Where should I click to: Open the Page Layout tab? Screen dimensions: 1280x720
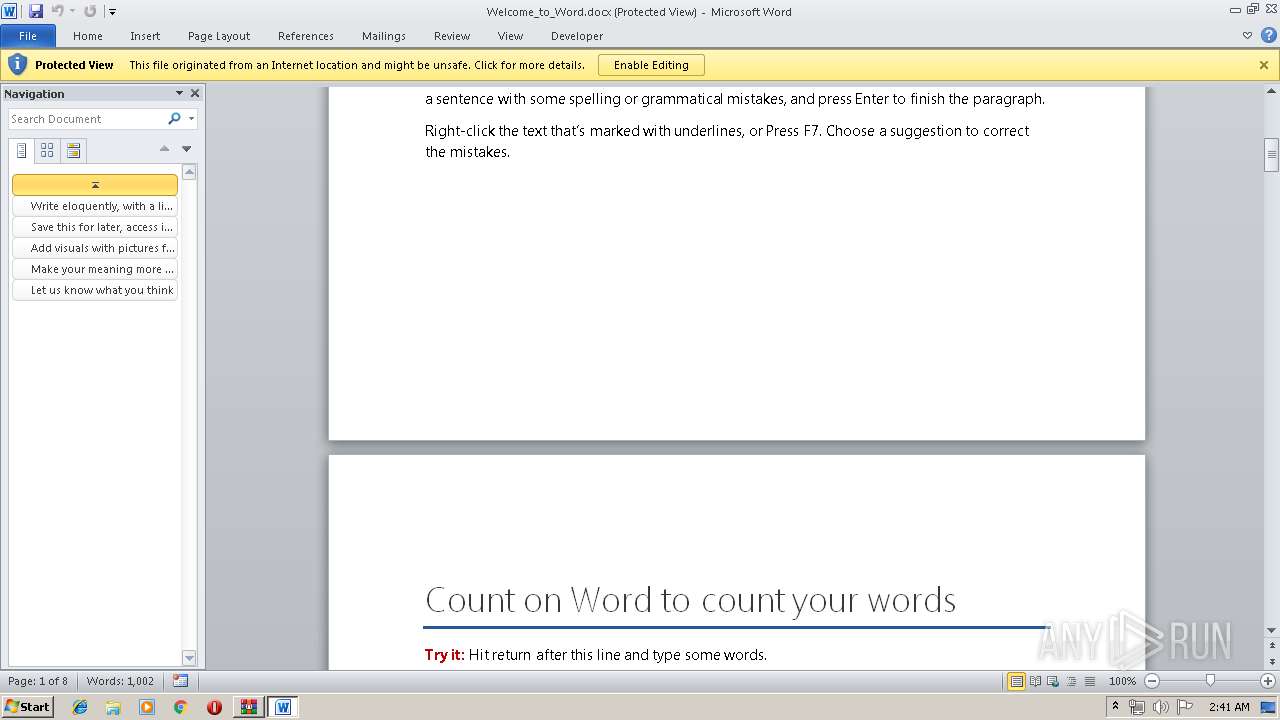pos(219,36)
